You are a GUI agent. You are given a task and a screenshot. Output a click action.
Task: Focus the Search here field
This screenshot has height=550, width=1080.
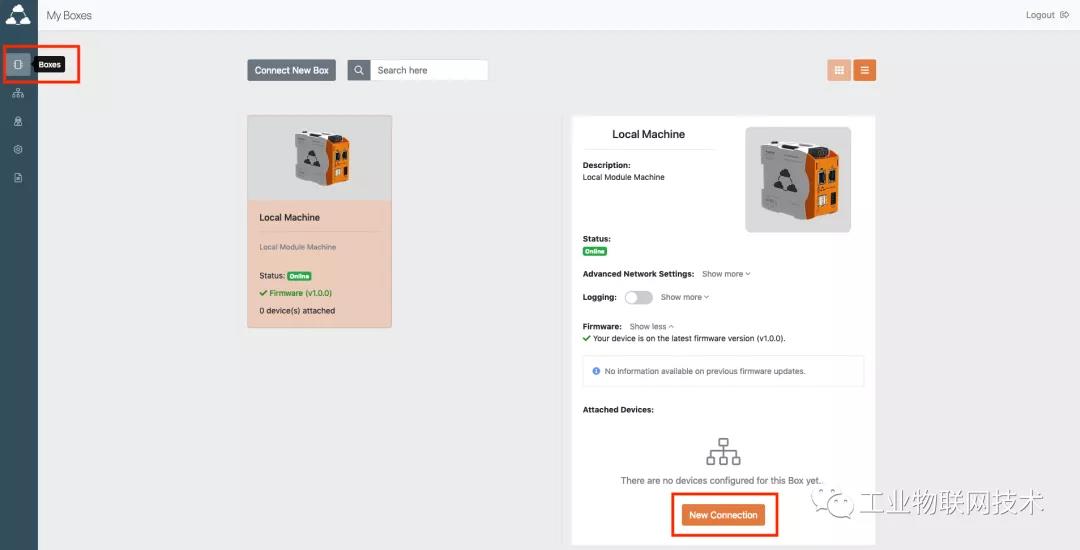tap(429, 70)
